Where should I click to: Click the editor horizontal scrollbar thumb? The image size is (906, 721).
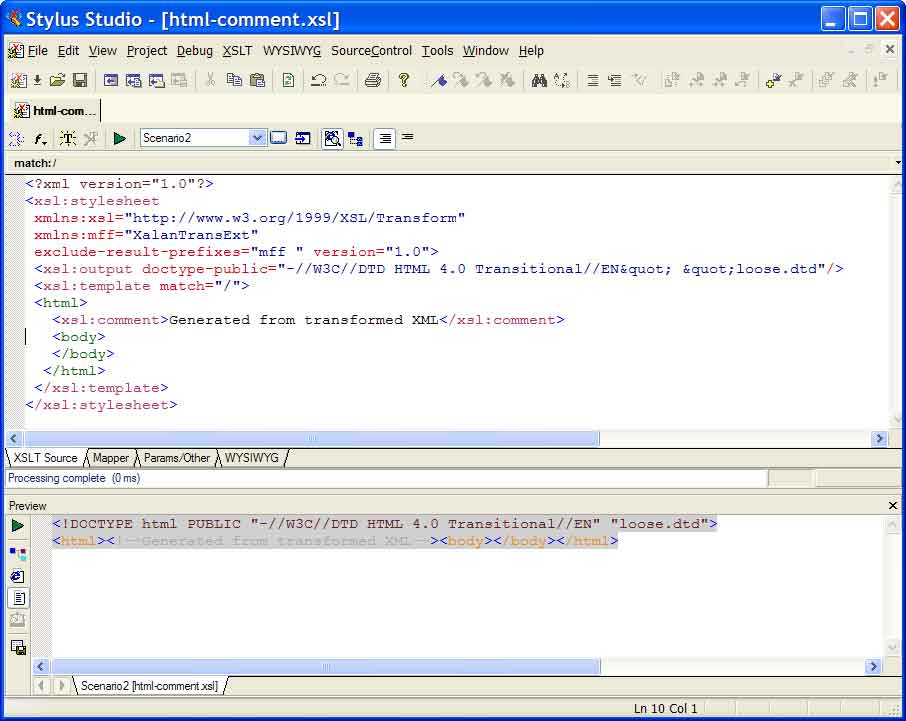coord(312,438)
